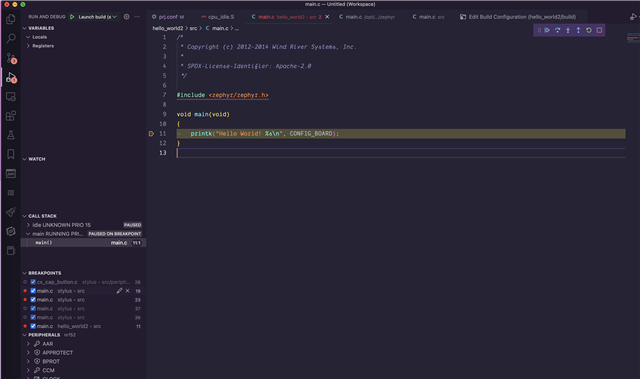This screenshot has height=379, width=640.
Task: Disable the main.c line 37 breakpoint checkbox
Action: click(x=33, y=308)
